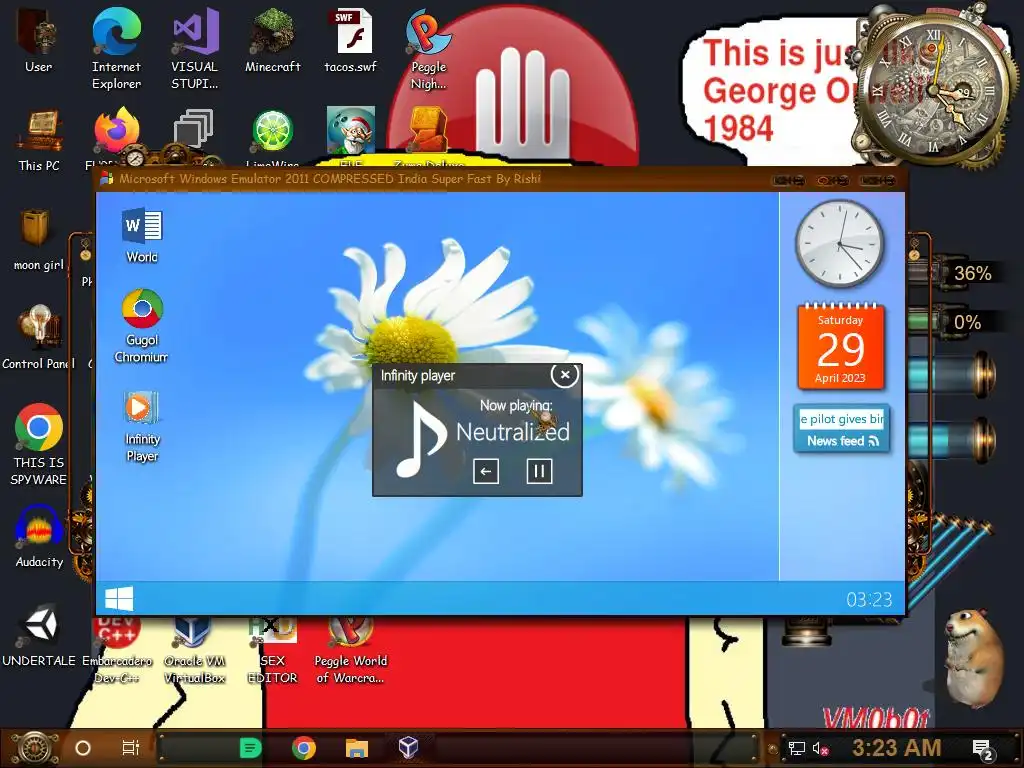Click the Saturday 29 April calendar gadget

coord(840,347)
